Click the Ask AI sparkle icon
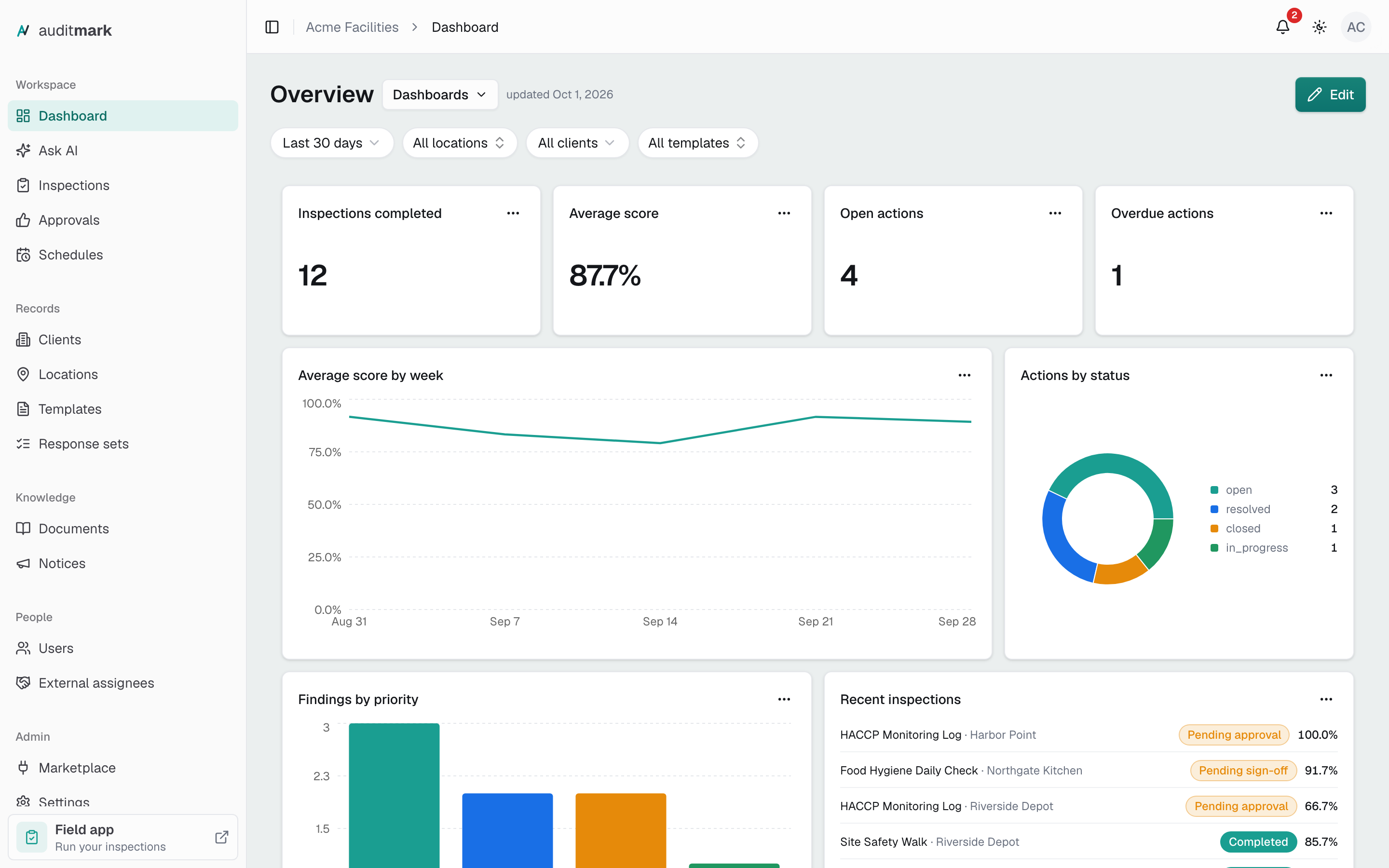1389x868 pixels. pos(23,150)
